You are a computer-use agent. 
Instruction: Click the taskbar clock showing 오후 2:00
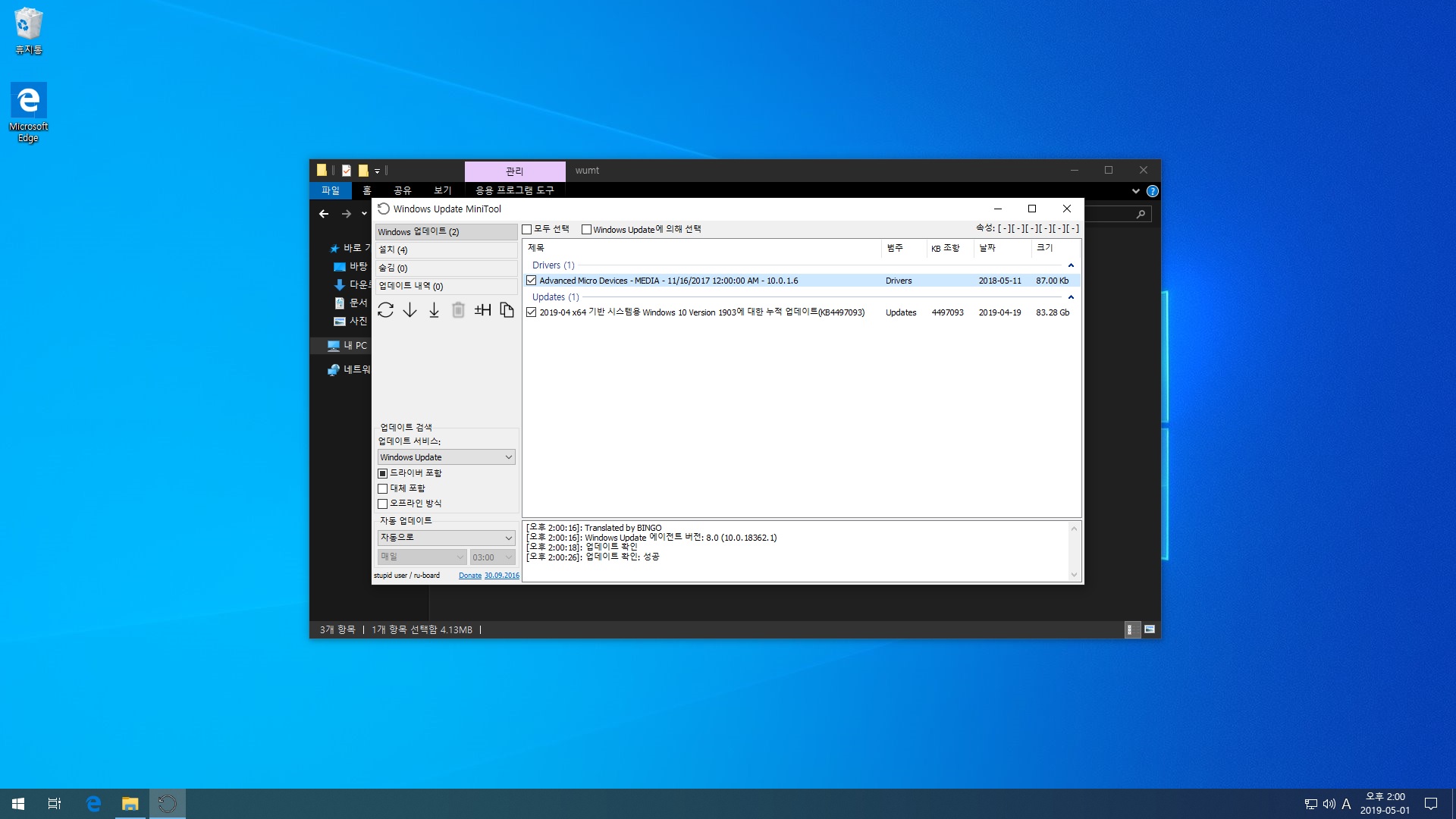(1385, 804)
